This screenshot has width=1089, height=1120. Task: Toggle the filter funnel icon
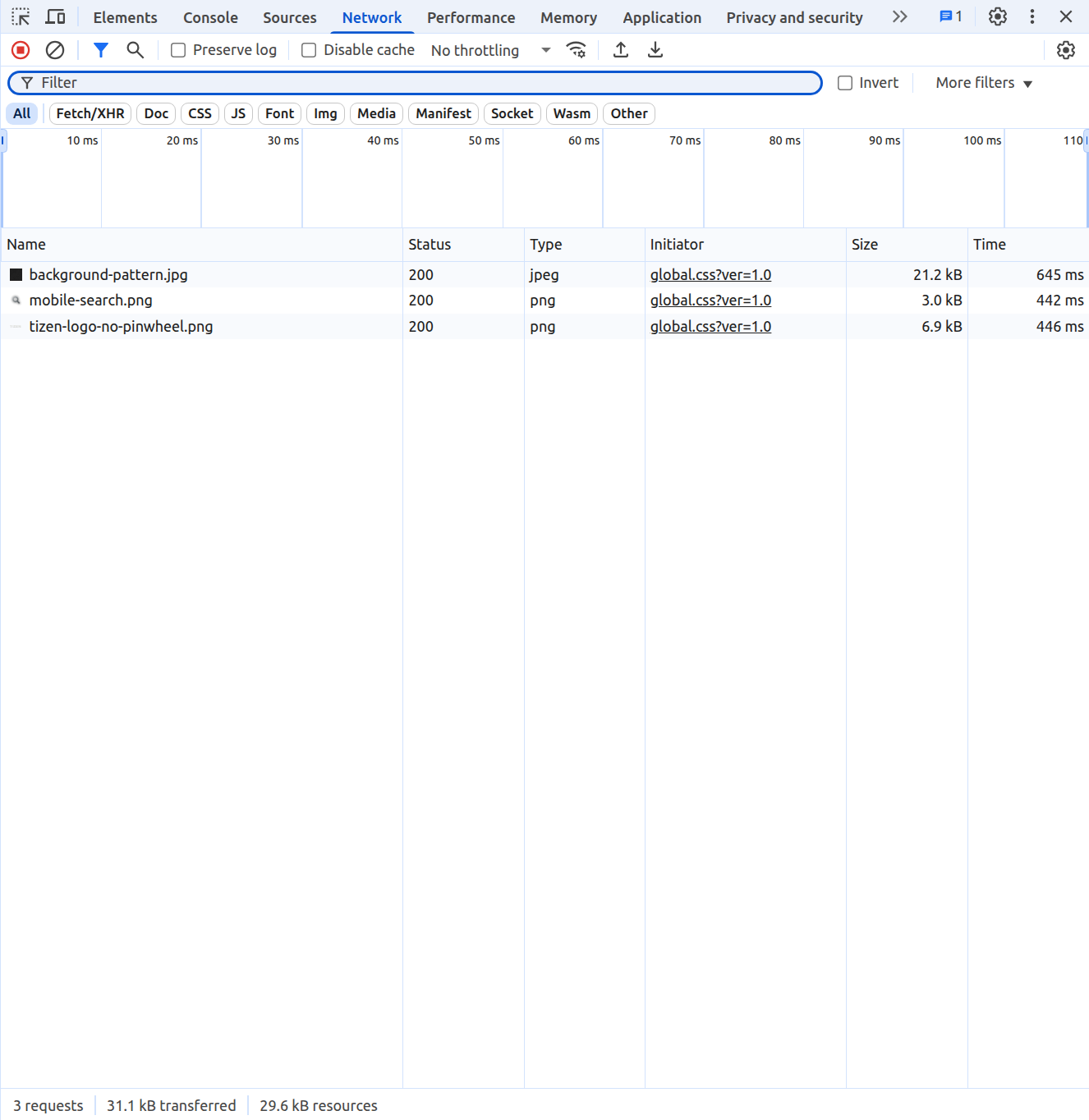pos(101,50)
